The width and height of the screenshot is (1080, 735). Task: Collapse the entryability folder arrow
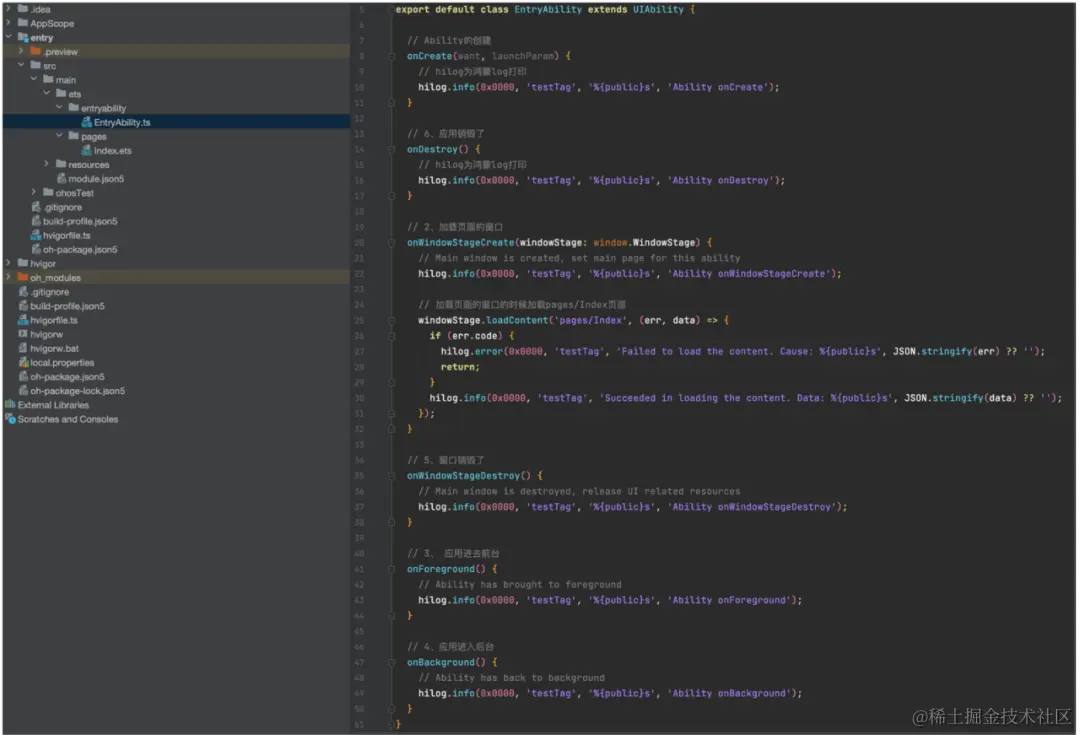(59, 107)
